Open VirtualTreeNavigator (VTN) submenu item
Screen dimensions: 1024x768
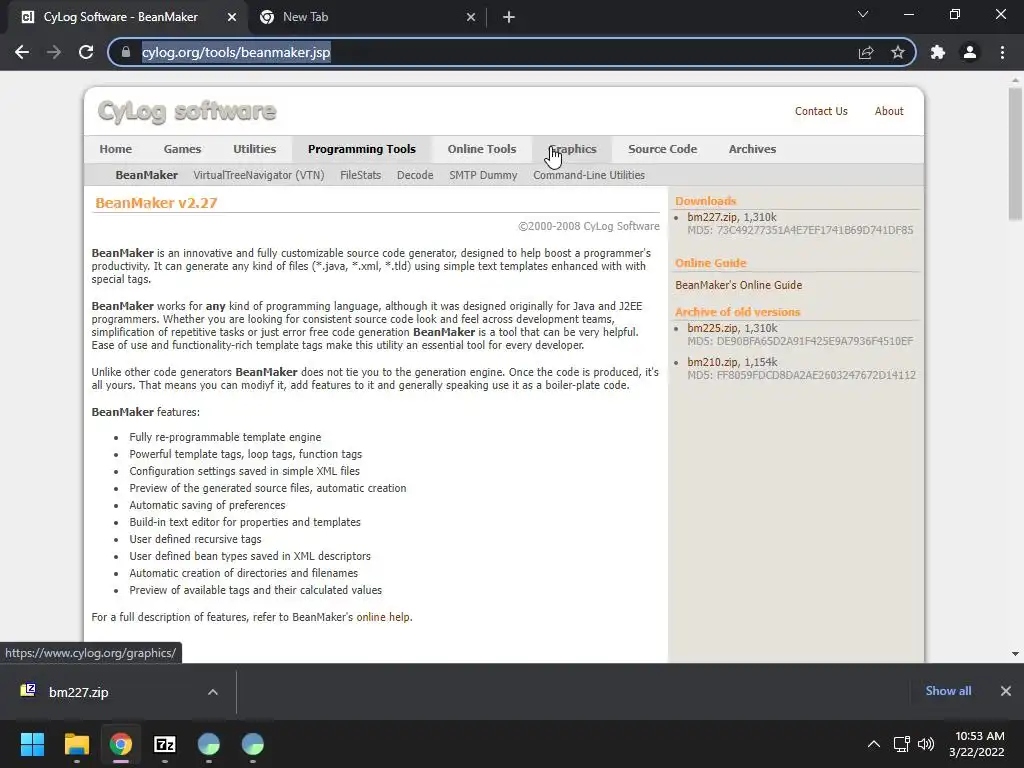click(x=259, y=175)
